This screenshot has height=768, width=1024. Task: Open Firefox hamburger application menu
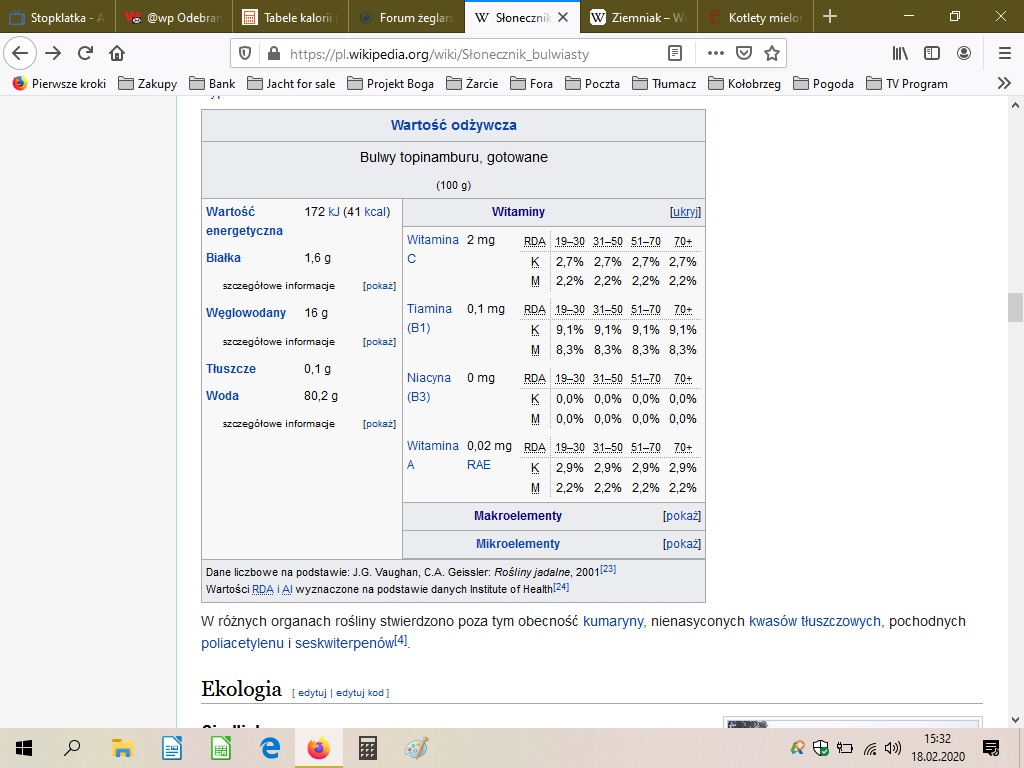tap(1004, 53)
